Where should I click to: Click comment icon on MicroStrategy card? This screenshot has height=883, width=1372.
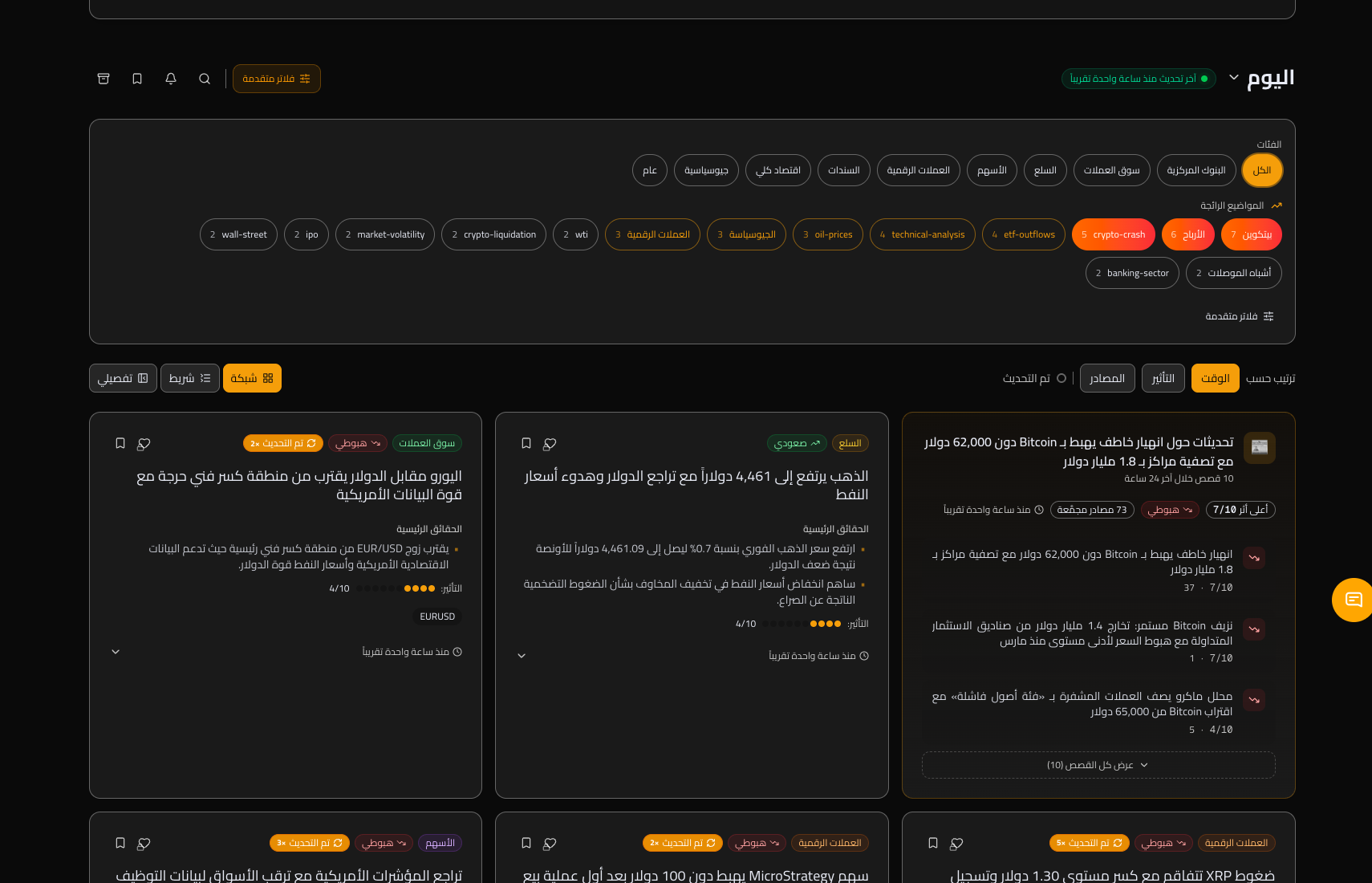click(550, 843)
